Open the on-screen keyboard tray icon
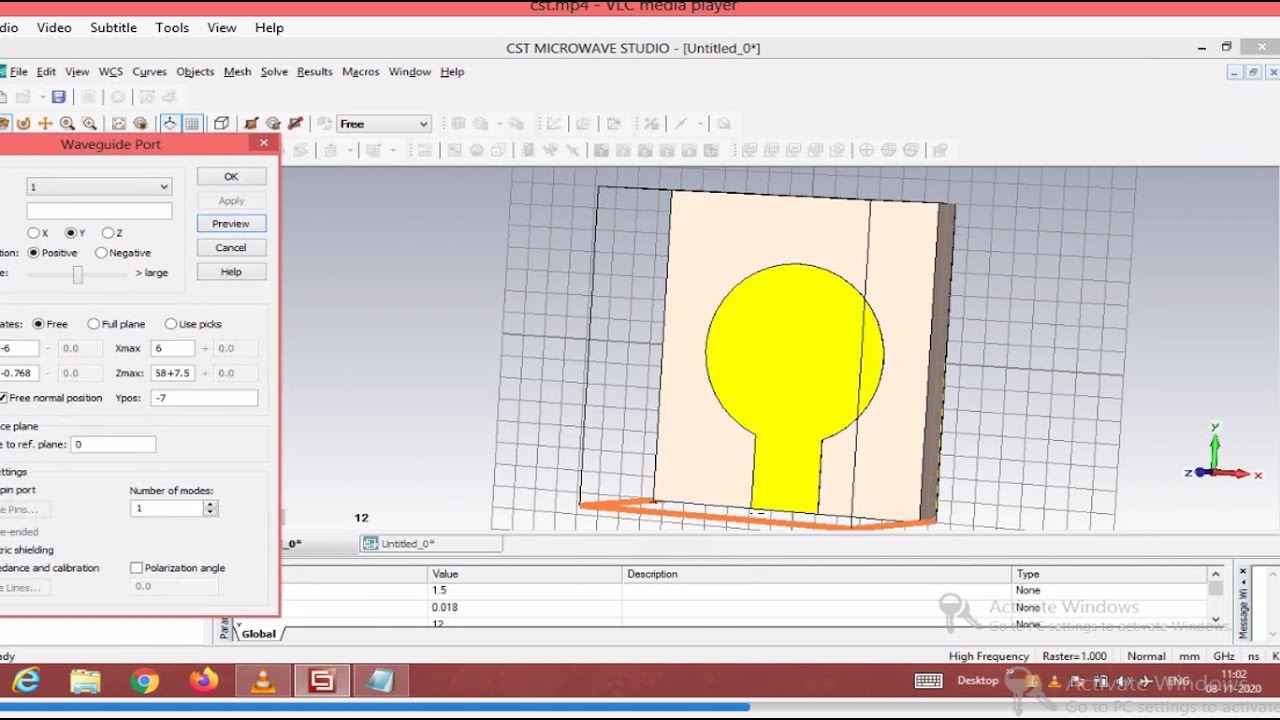The image size is (1280, 720). coord(928,681)
